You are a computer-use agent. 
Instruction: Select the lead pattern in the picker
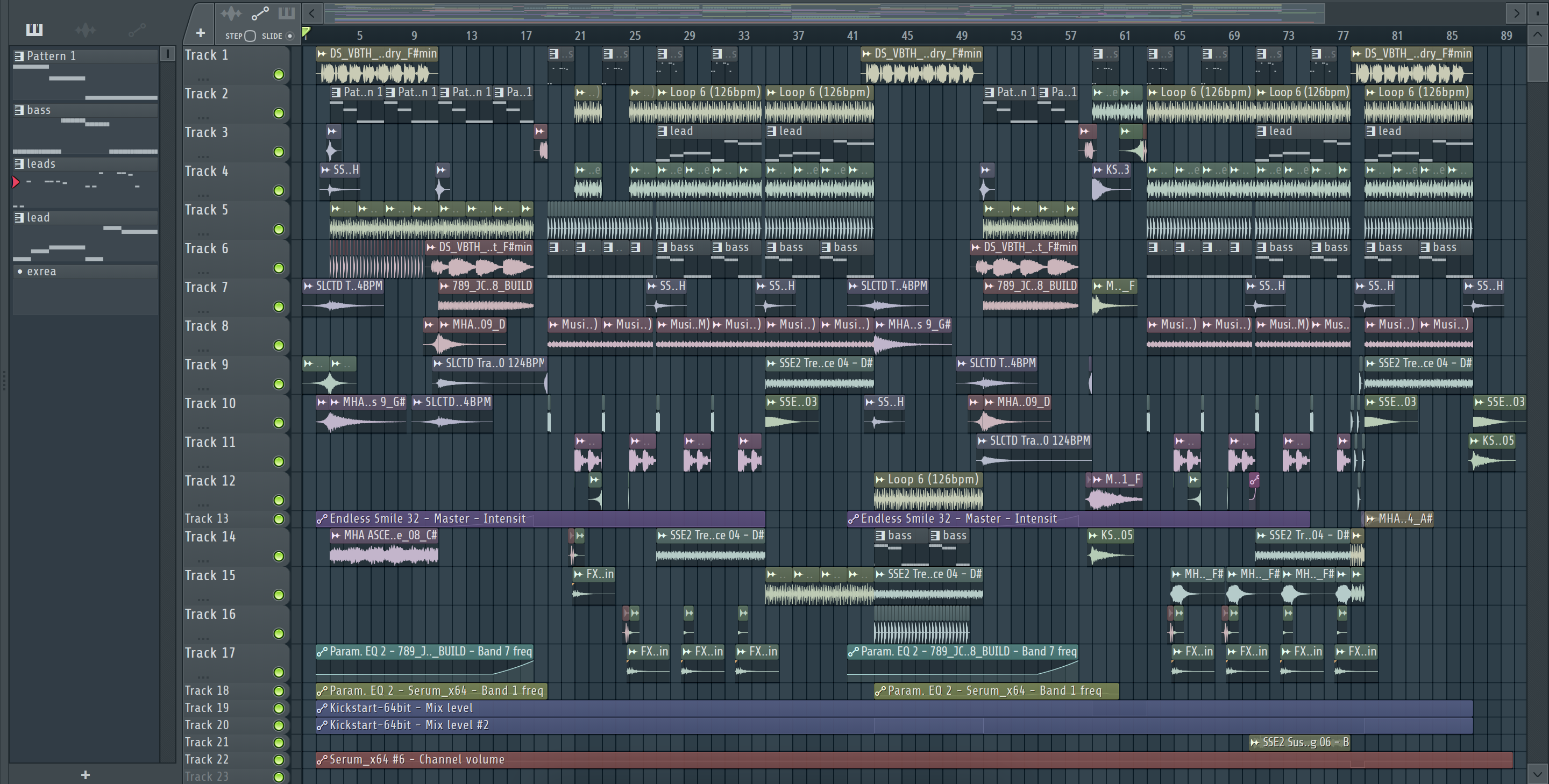86,218
